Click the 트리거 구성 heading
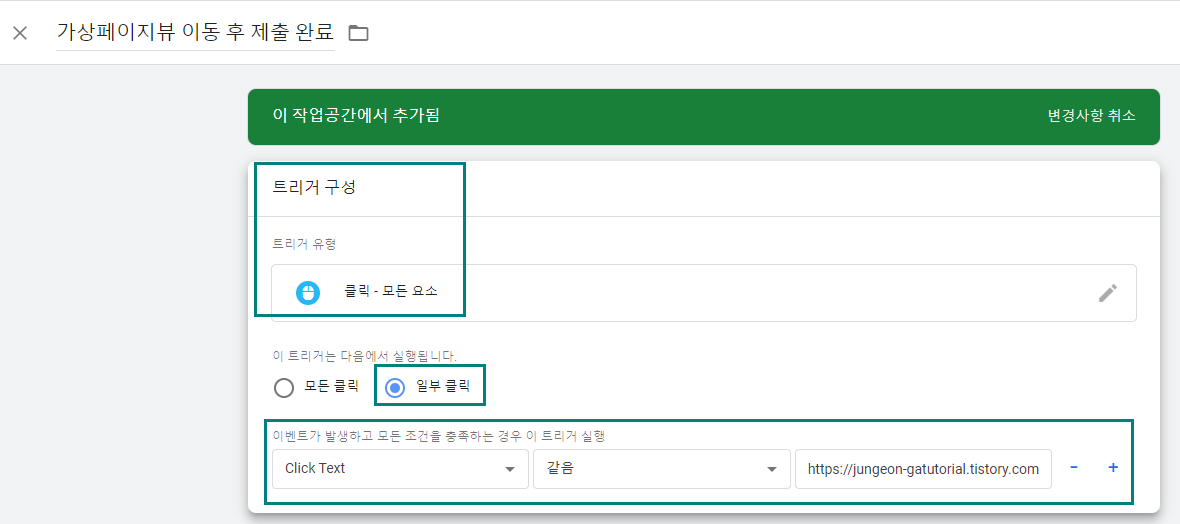This screenshot has height=524, width=1180. point(314,187)
